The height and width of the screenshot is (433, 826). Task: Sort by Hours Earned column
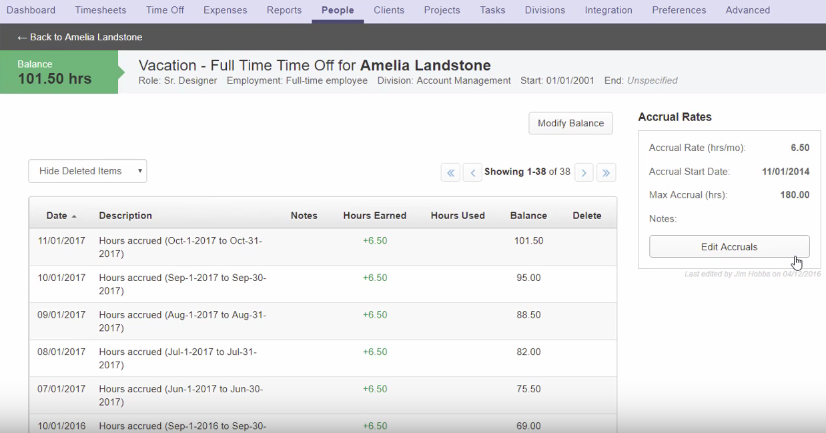pyautogui.click(x=374, y=215)
